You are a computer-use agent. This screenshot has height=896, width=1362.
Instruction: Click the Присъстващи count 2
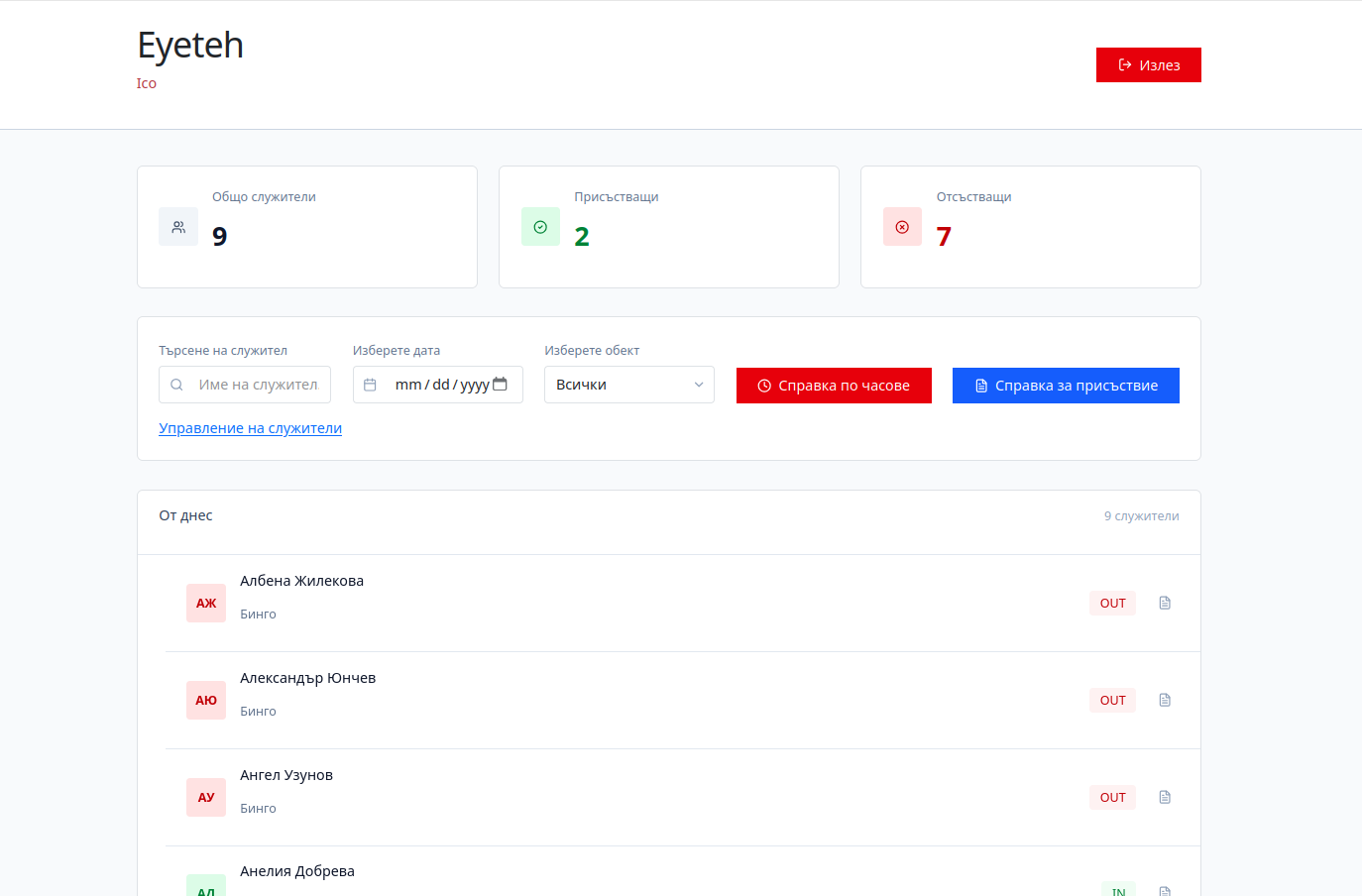tap(582, 236)
